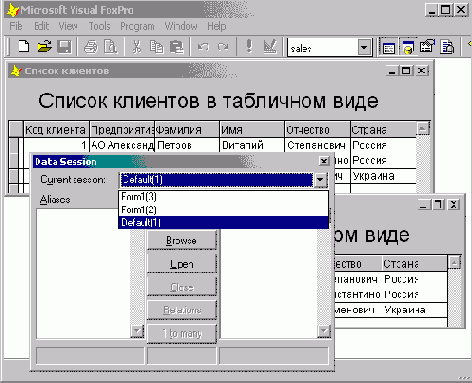Click the fox icon of Список клиентов window
This screenshot has width=472, height=383.
coord(15,71)
